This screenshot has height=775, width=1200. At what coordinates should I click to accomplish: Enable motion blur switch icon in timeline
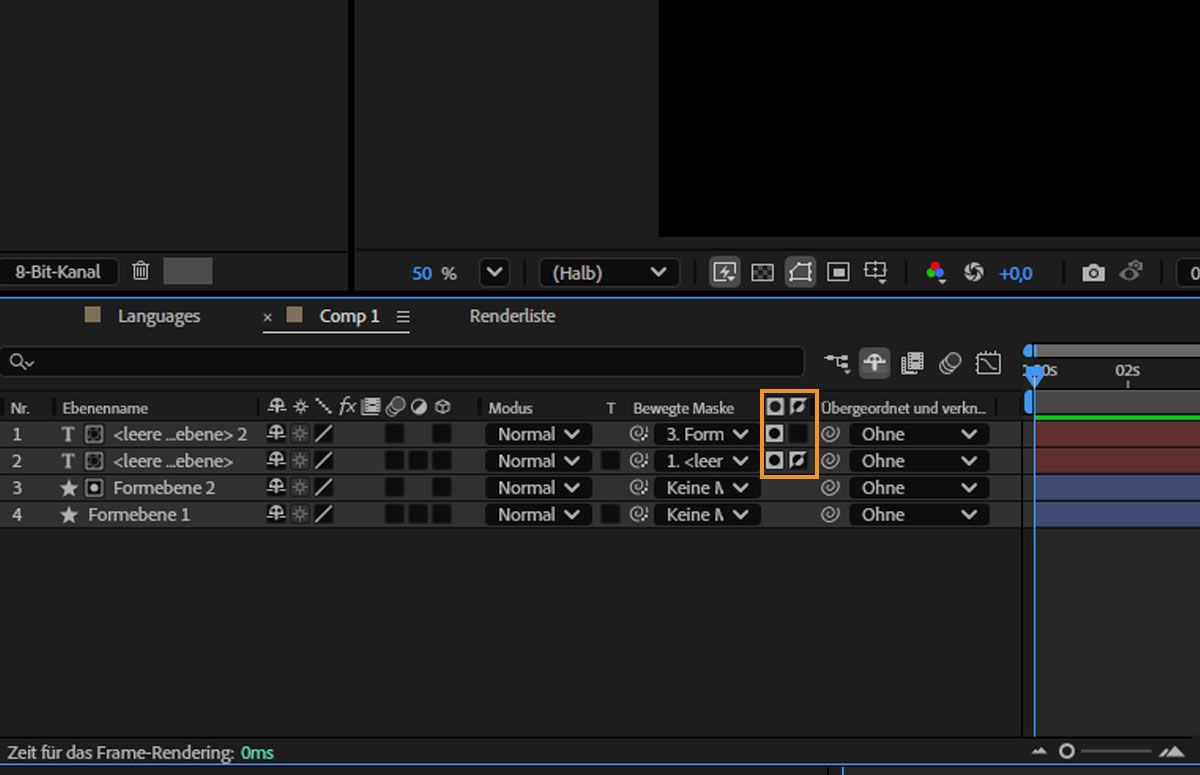tap(950, 362)
